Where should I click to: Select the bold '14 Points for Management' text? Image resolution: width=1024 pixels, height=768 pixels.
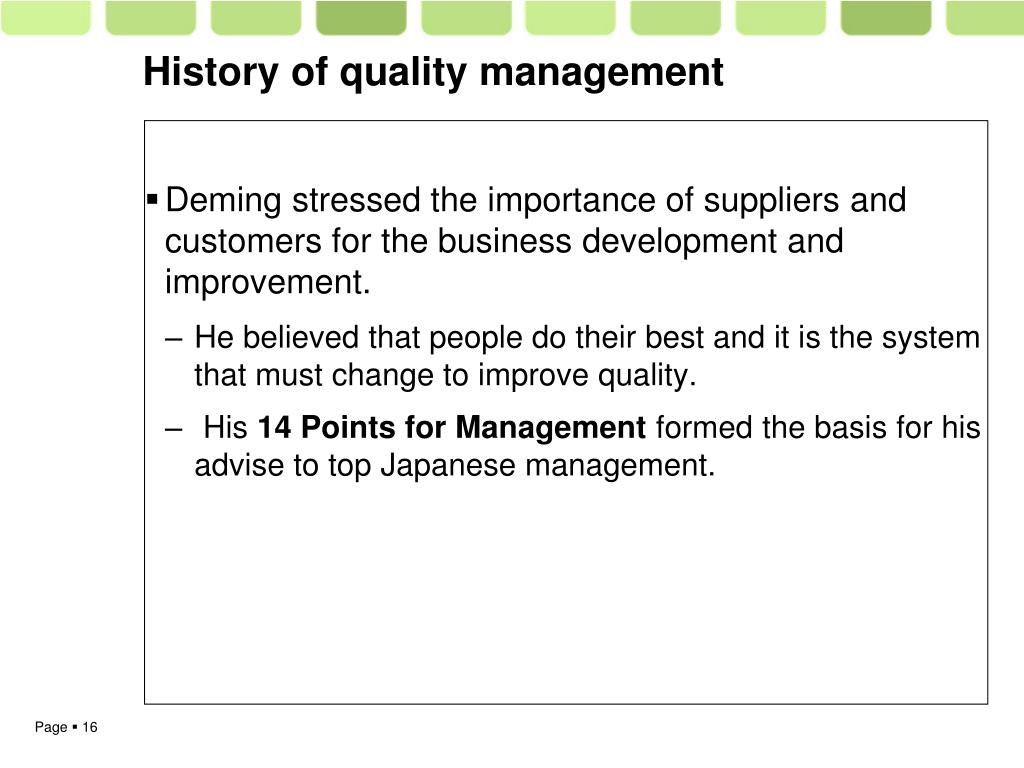click(x=452, y=428)
